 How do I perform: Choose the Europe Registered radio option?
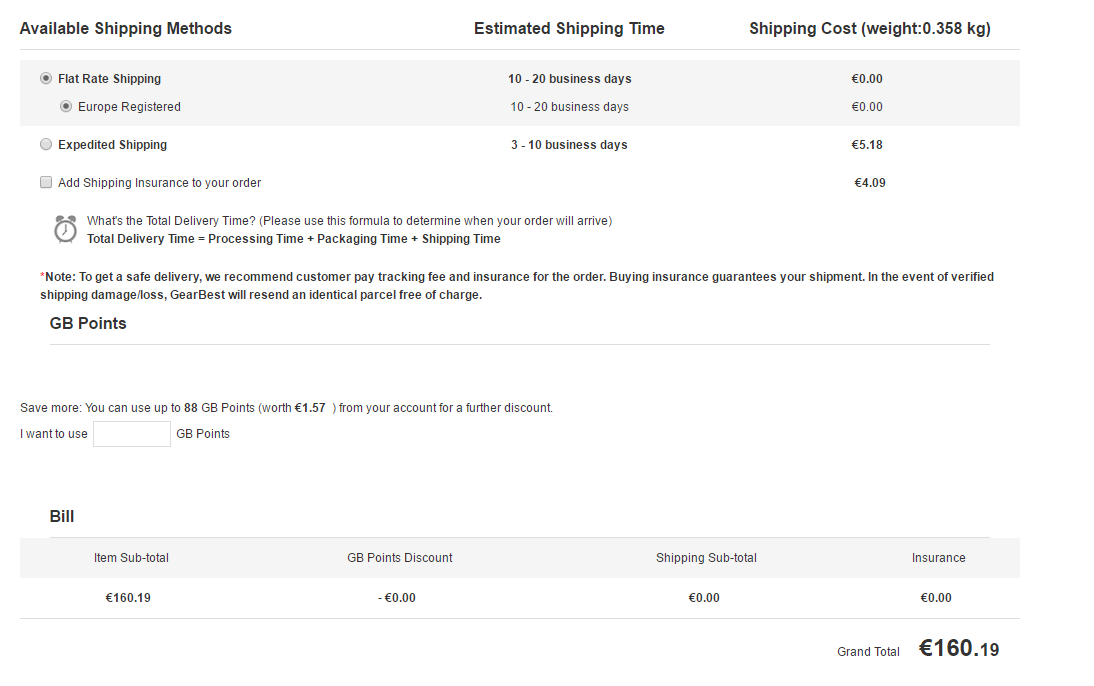[66, 107]
